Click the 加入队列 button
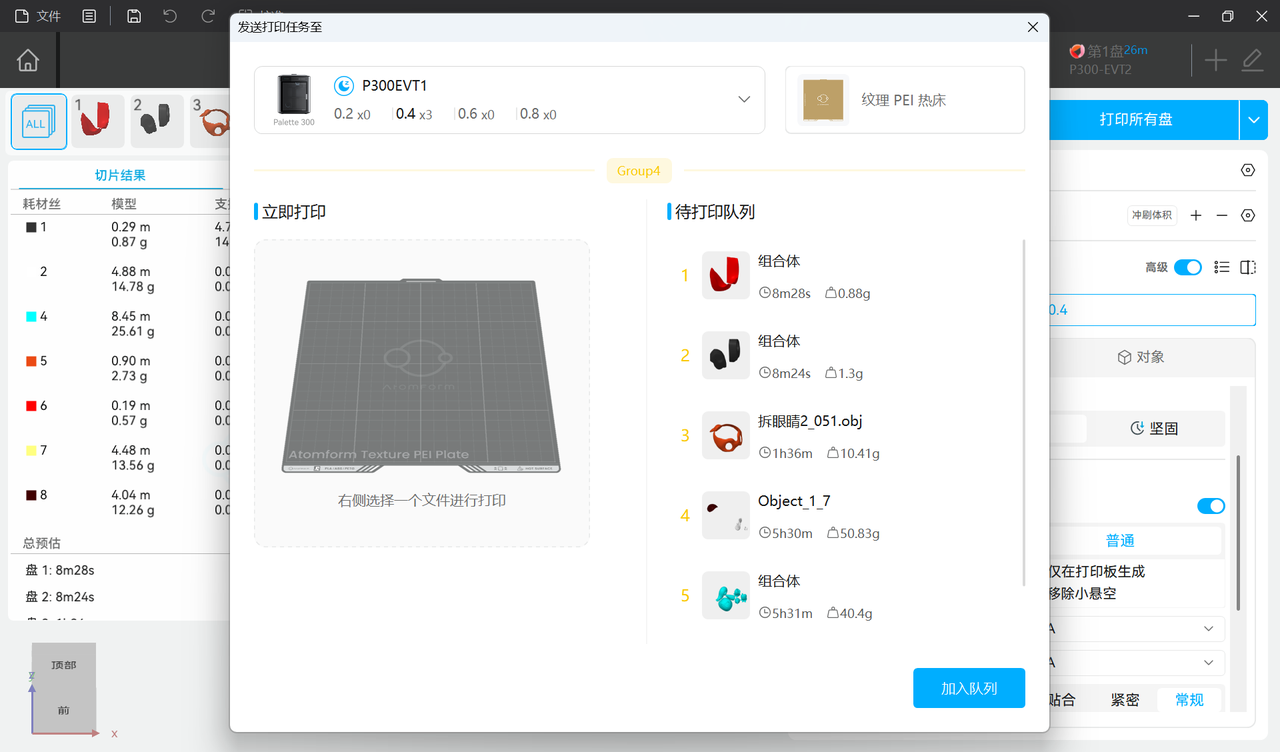 969,688
